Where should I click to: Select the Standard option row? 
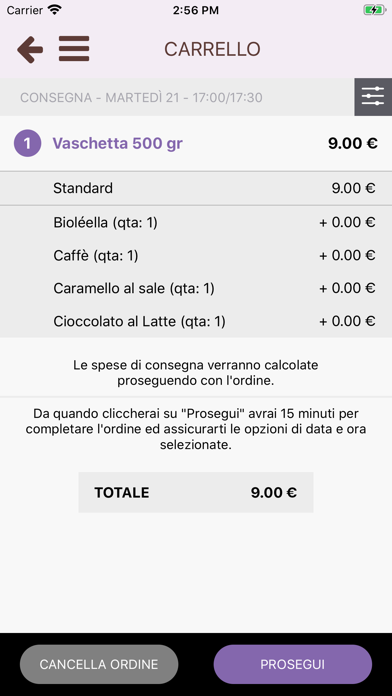pos(196,188)
